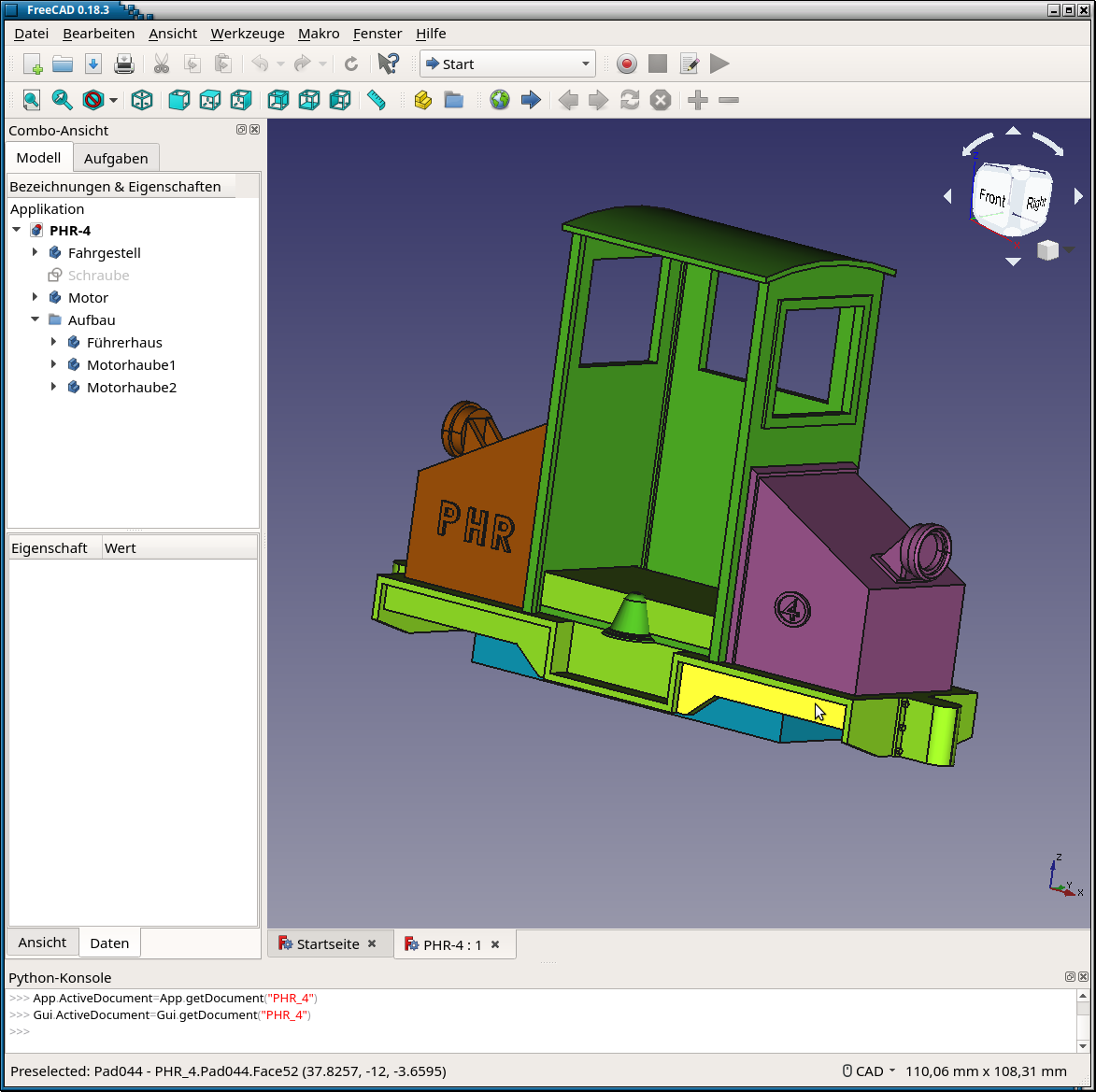Open the Werkzeuge menu
The width and height of the screenshot is (1096, 1092).
pos(248,34)
